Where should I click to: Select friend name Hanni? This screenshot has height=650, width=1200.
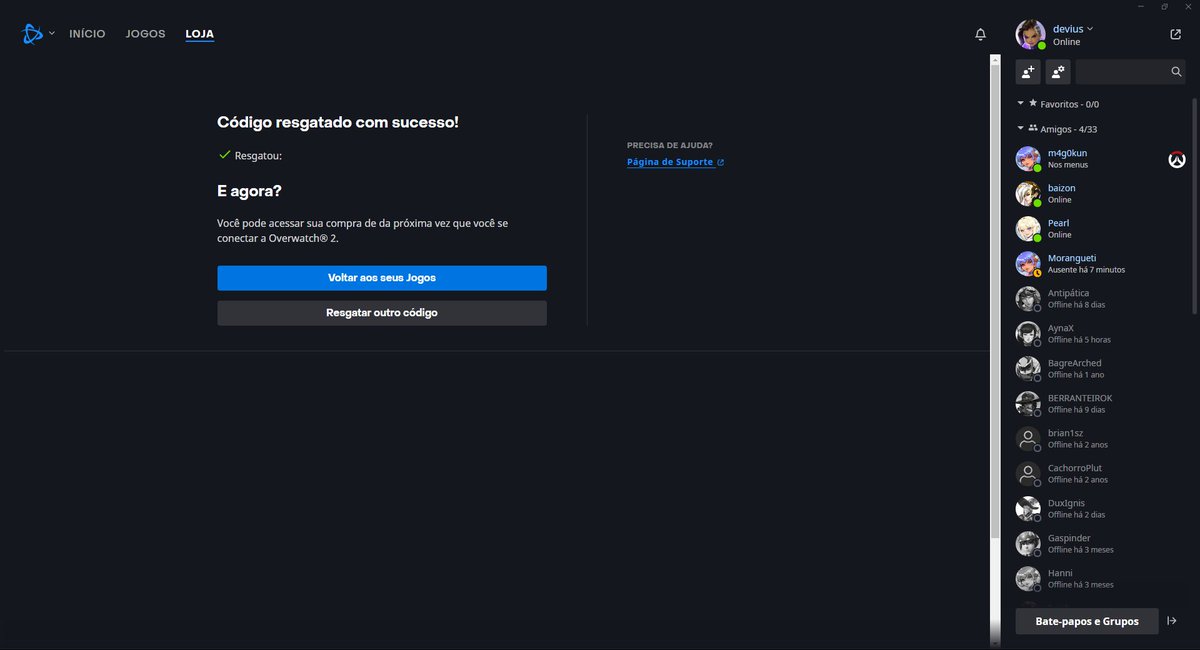pos(1060,573)
